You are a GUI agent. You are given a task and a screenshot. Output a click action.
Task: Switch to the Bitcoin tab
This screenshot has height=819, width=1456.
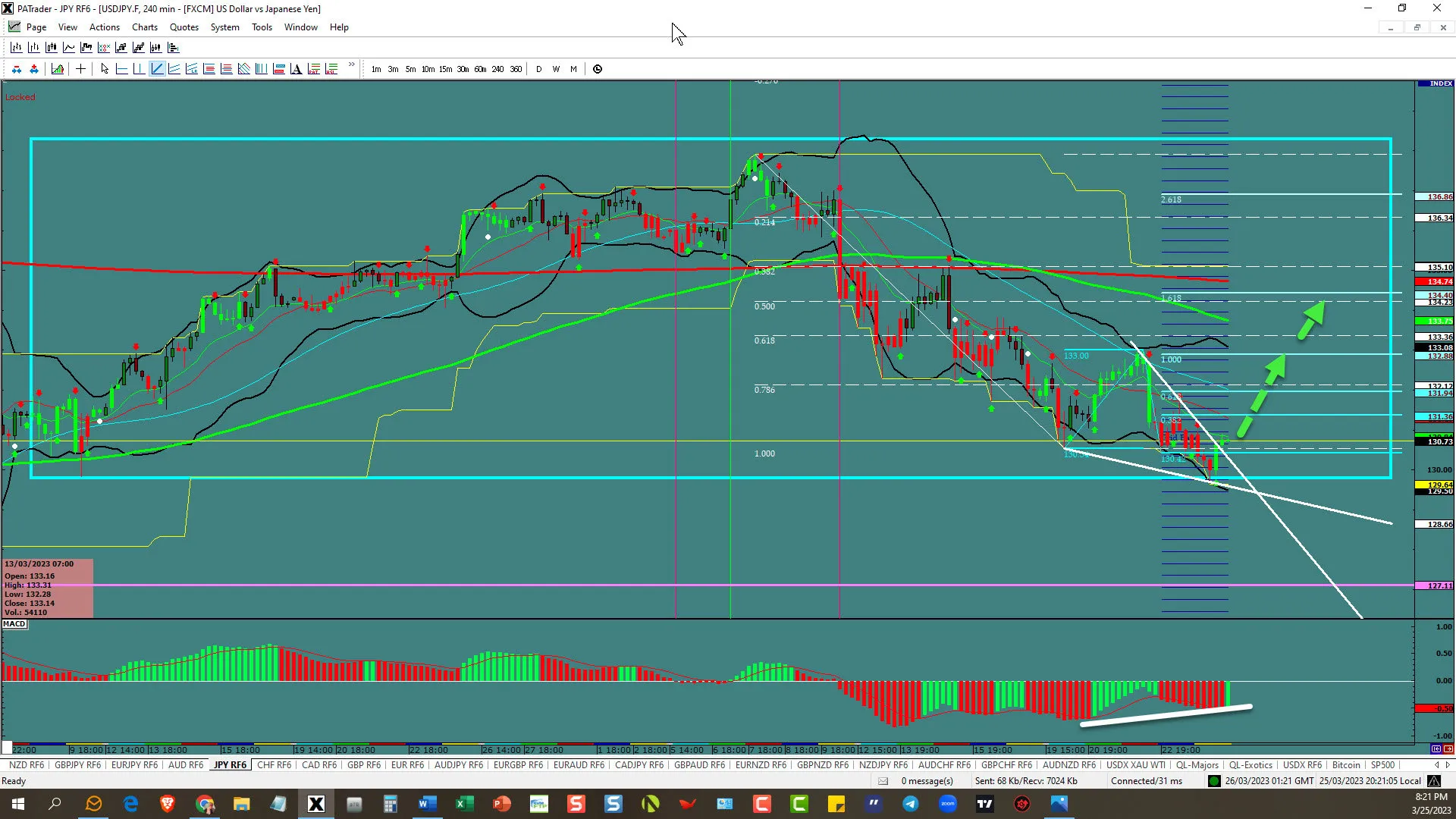[1346, 765]
